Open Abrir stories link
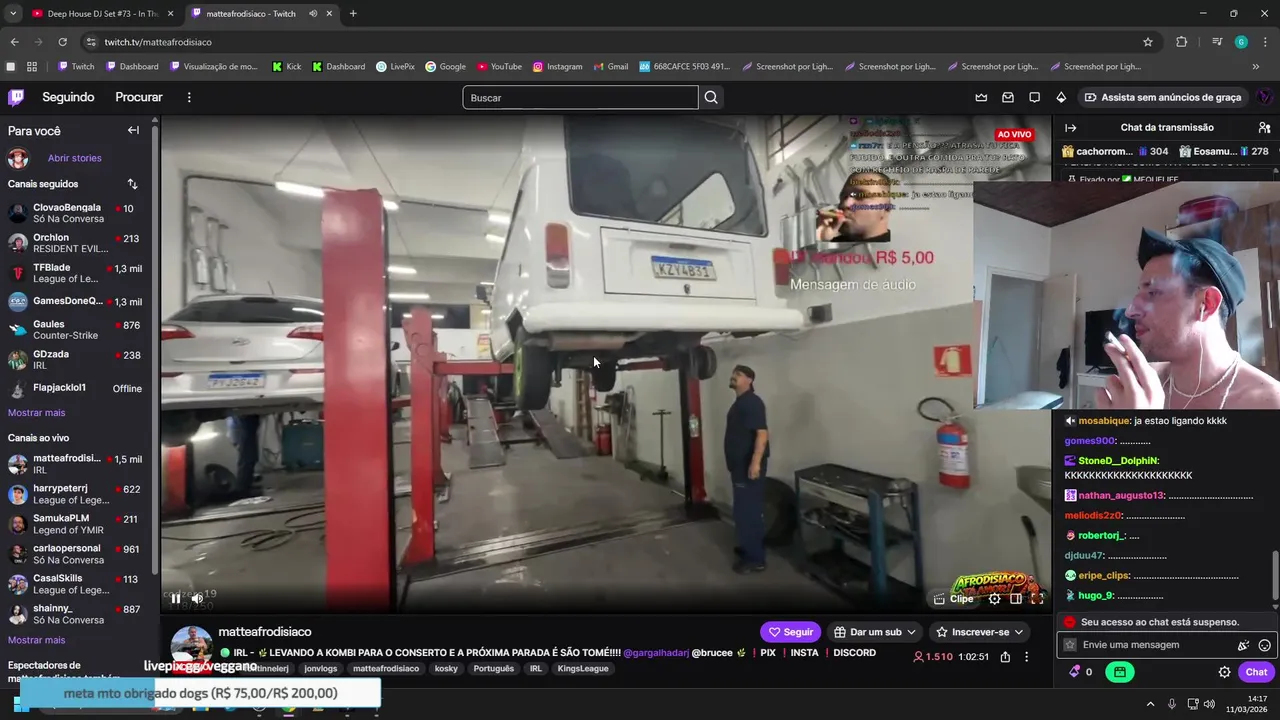This screenshot has height=720, width=1280. tap(74, 158)
